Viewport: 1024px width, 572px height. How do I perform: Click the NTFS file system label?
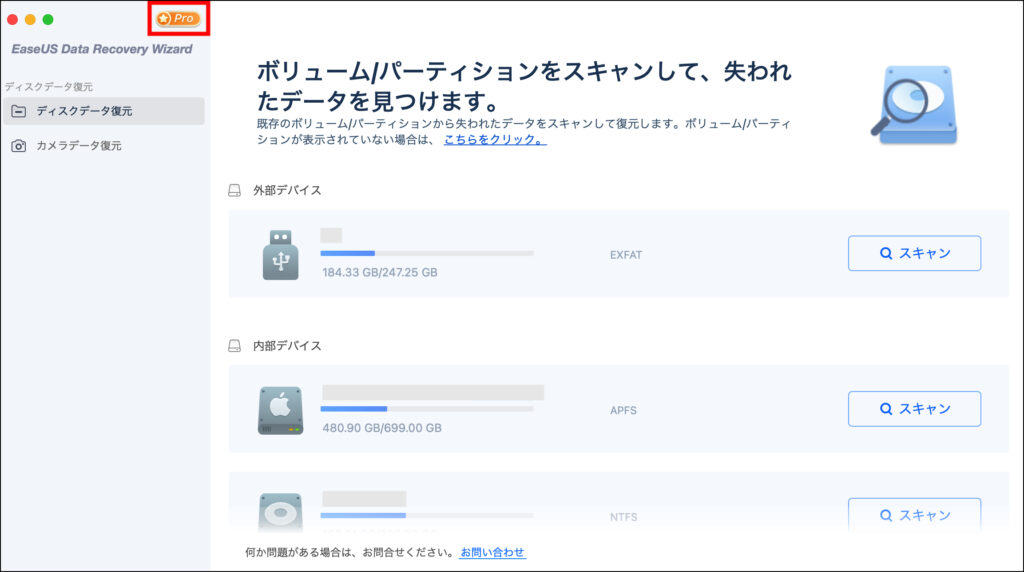[624, 516]
